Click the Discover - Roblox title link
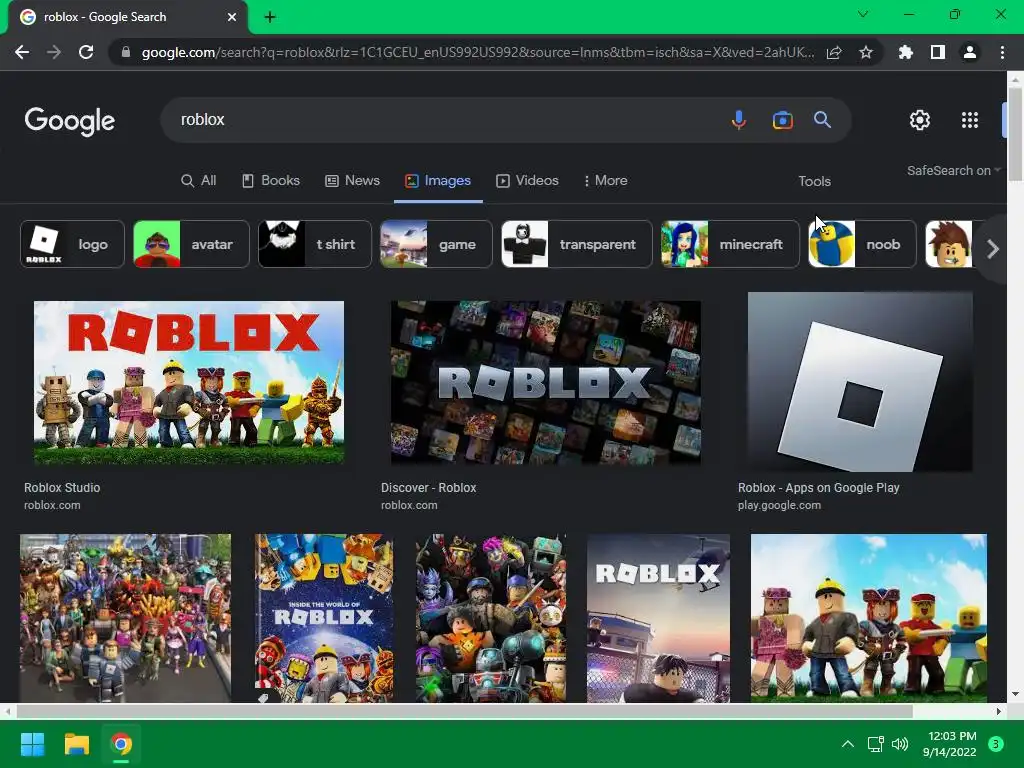The width and height of the screenshot is (1024, 768). coord(428,488)
